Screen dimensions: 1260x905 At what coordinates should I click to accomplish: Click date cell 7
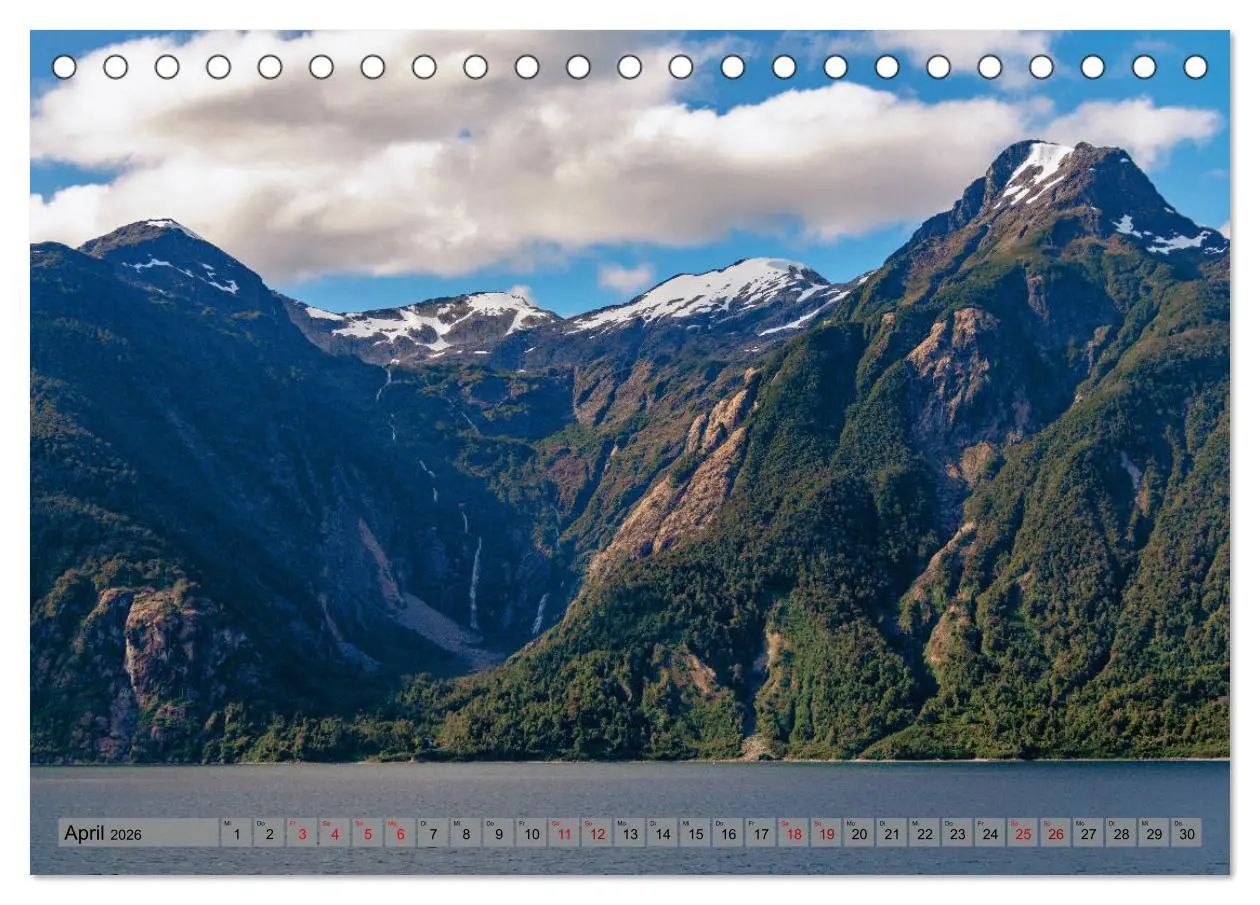tap(433, 832)
